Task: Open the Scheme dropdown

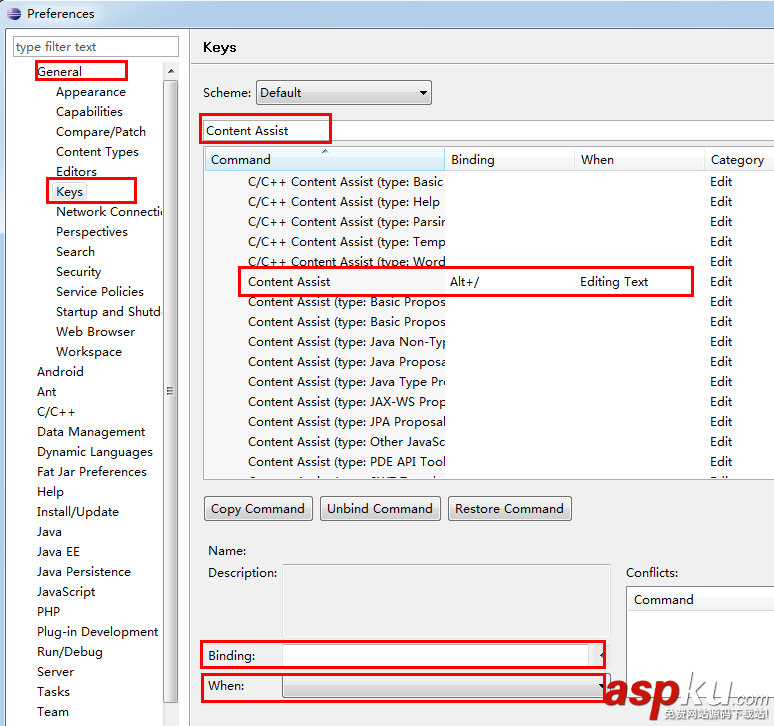Action: pos(343,93)
